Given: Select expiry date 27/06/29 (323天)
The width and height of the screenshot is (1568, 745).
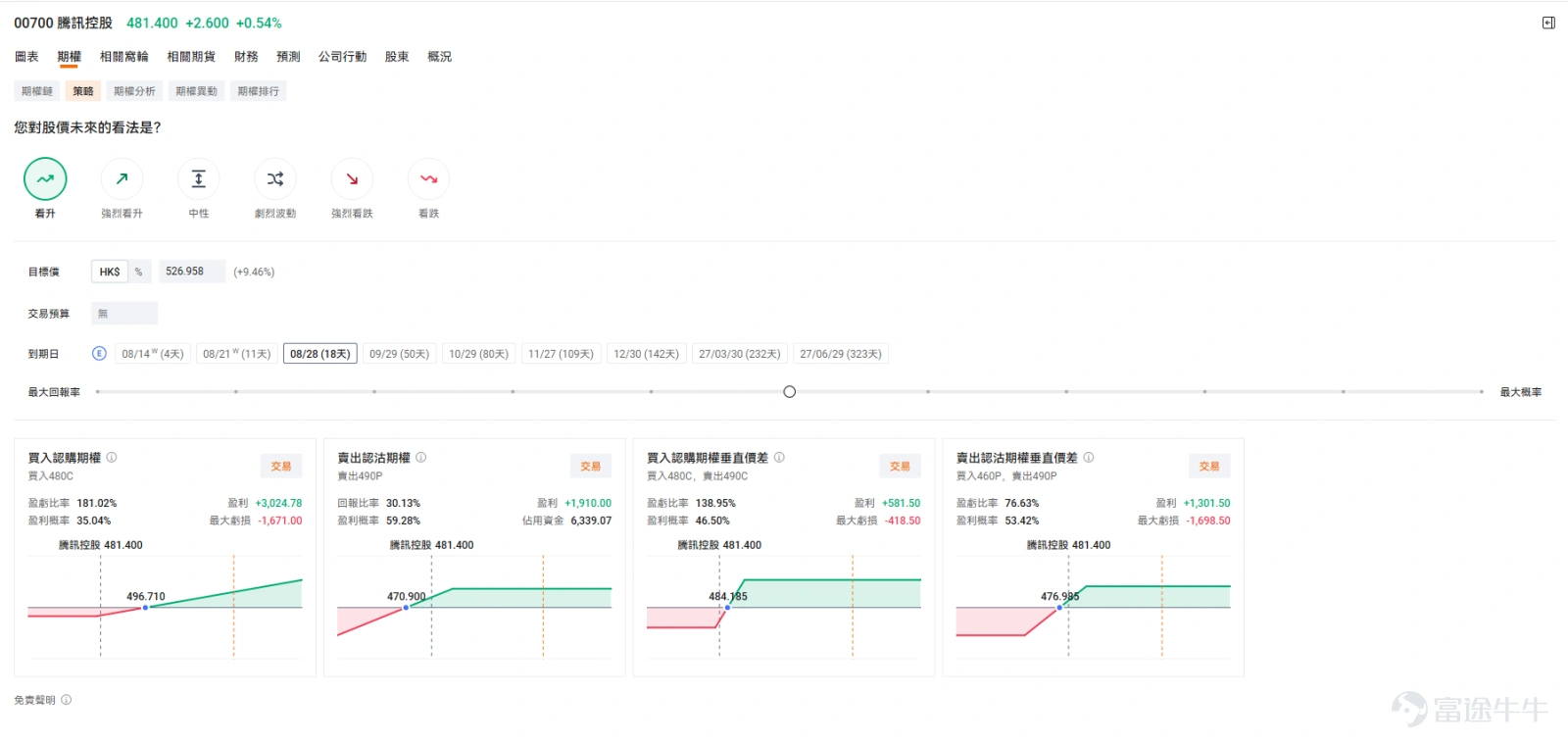Looking at the screenshot, I should (841, 354).
